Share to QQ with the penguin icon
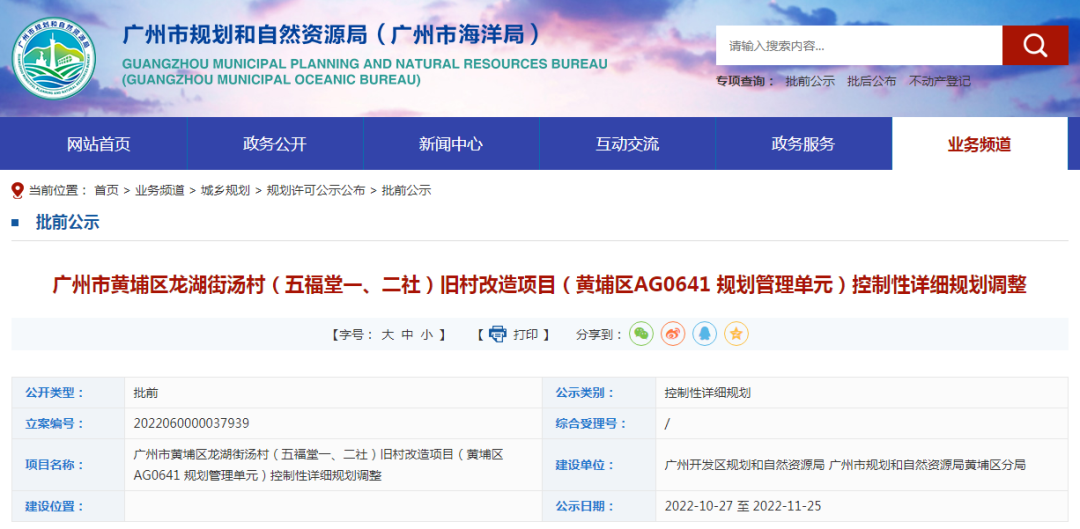This screenshot has height=529, width=1080. [705, 334]
